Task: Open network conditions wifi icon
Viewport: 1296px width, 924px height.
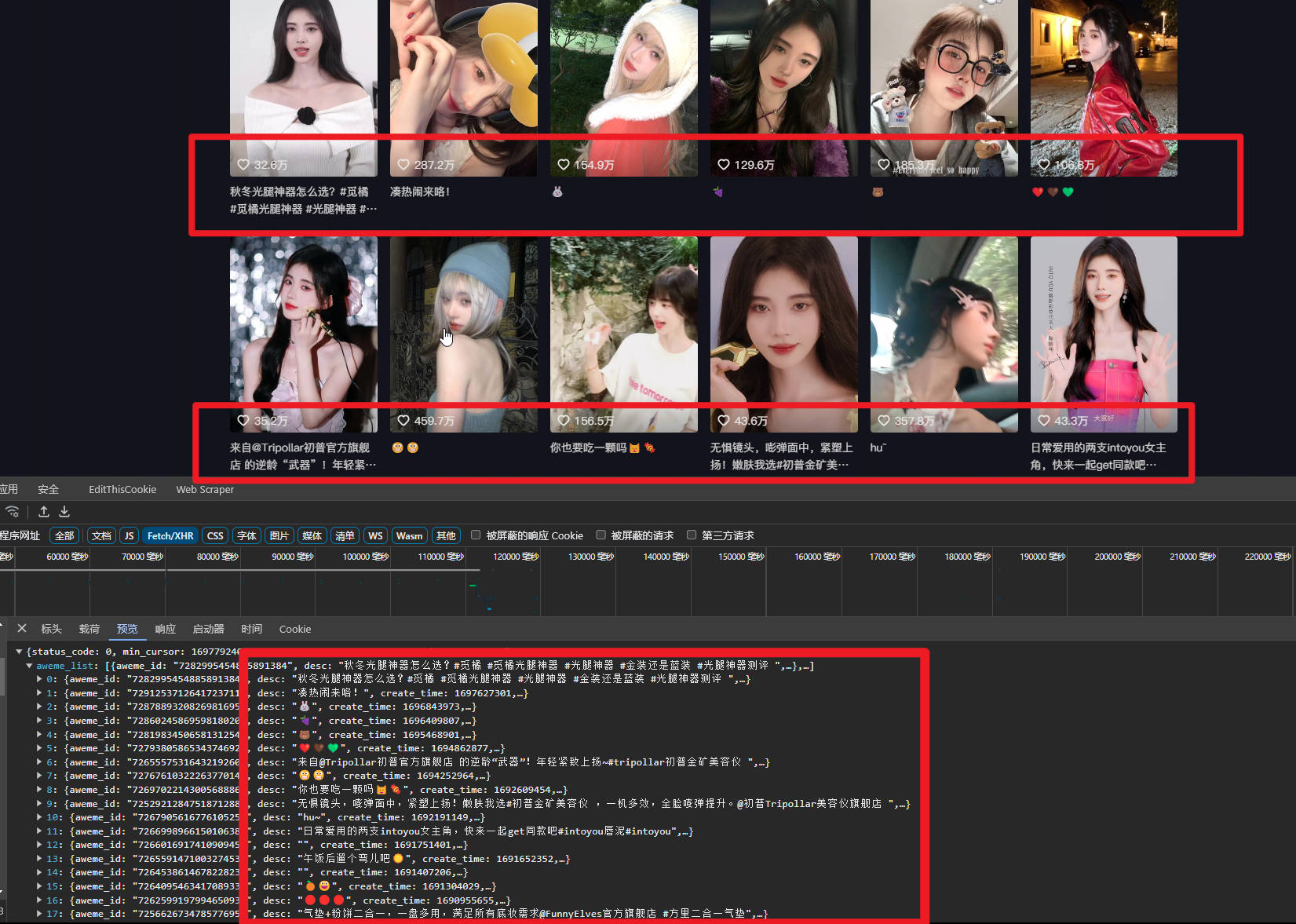Action: [x=12, y=512]
